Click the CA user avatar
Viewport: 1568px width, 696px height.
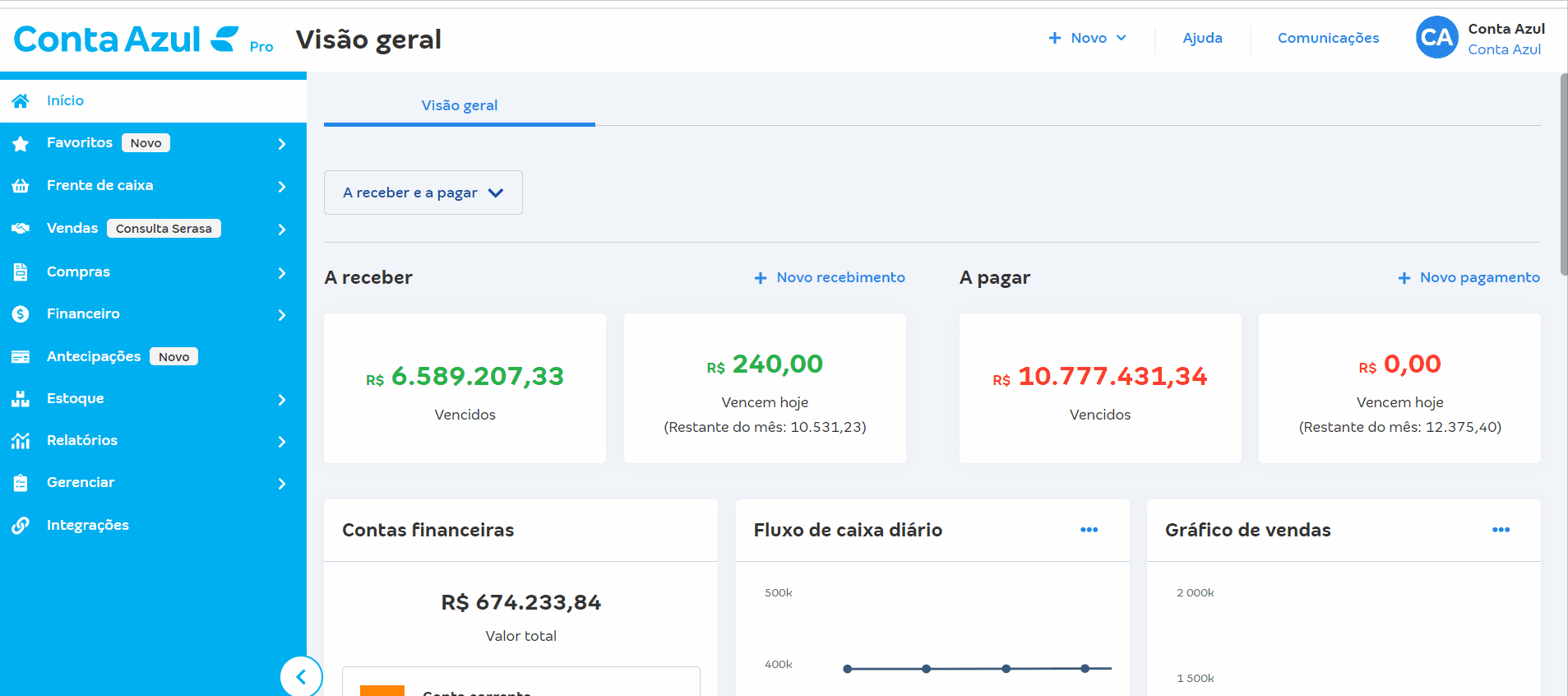(x=1436, y=38)
